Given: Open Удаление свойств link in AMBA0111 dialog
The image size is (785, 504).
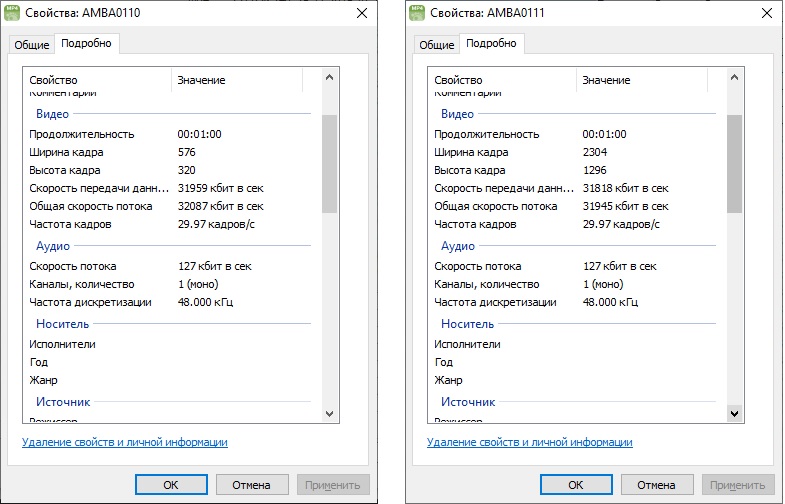Looking at the screenshot, I should [x=530, y=442].
